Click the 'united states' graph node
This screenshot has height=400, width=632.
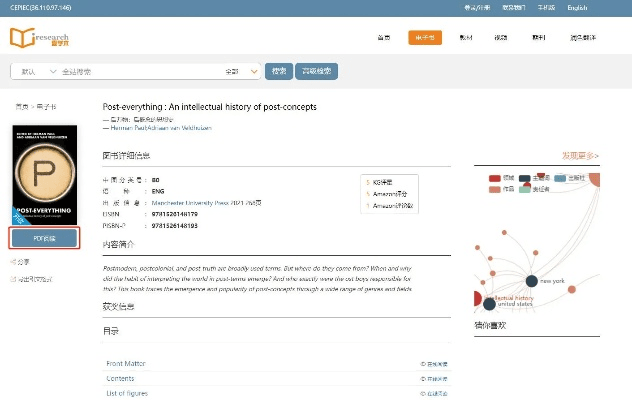tap(489, 303)
